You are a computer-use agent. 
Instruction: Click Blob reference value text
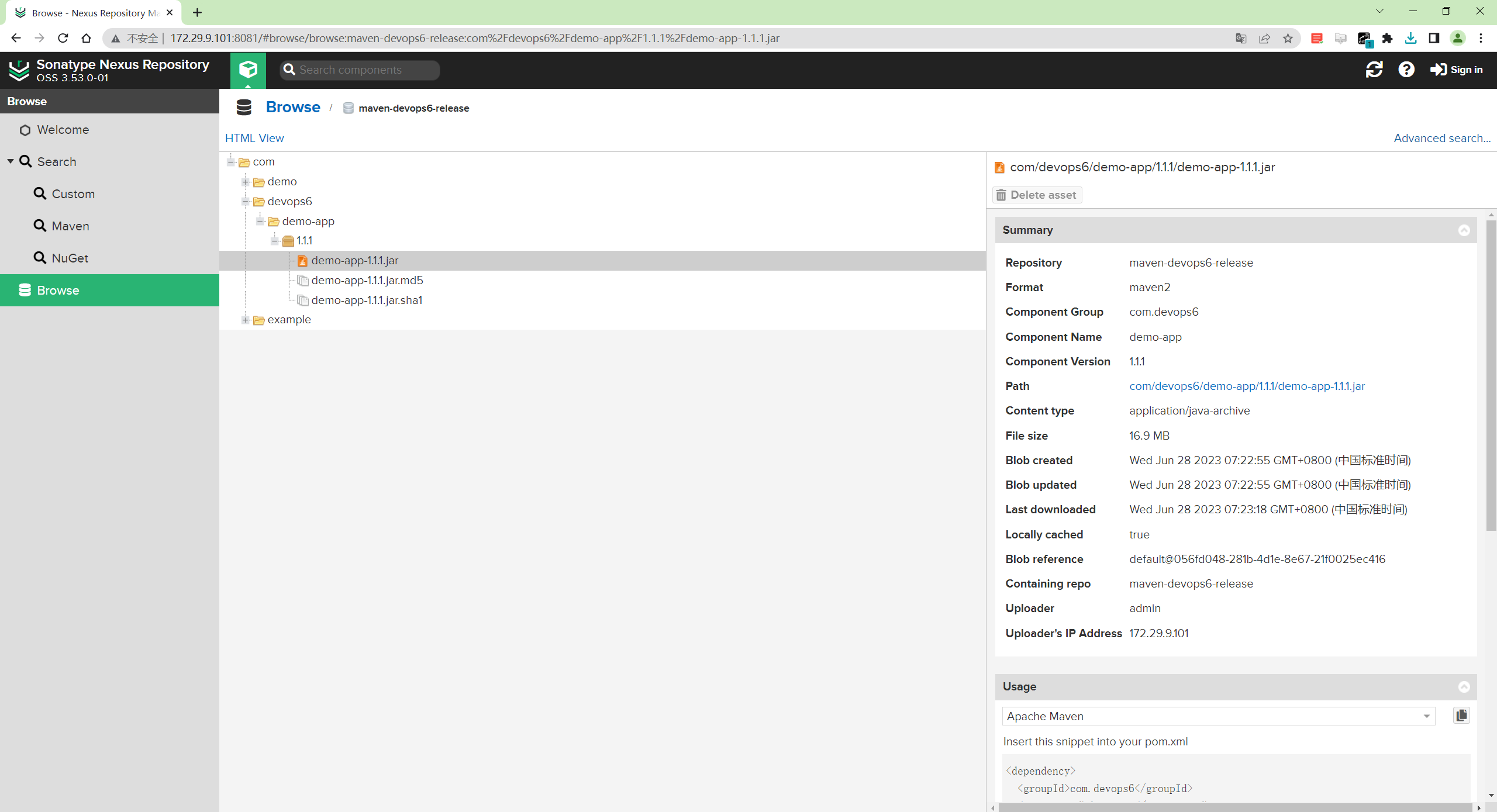1257,559
